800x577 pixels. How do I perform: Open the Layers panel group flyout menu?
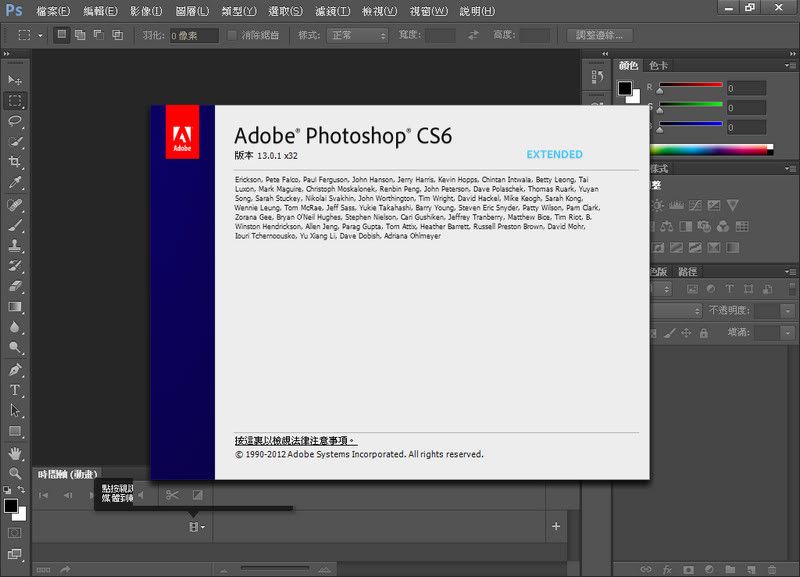click(790, 271)
